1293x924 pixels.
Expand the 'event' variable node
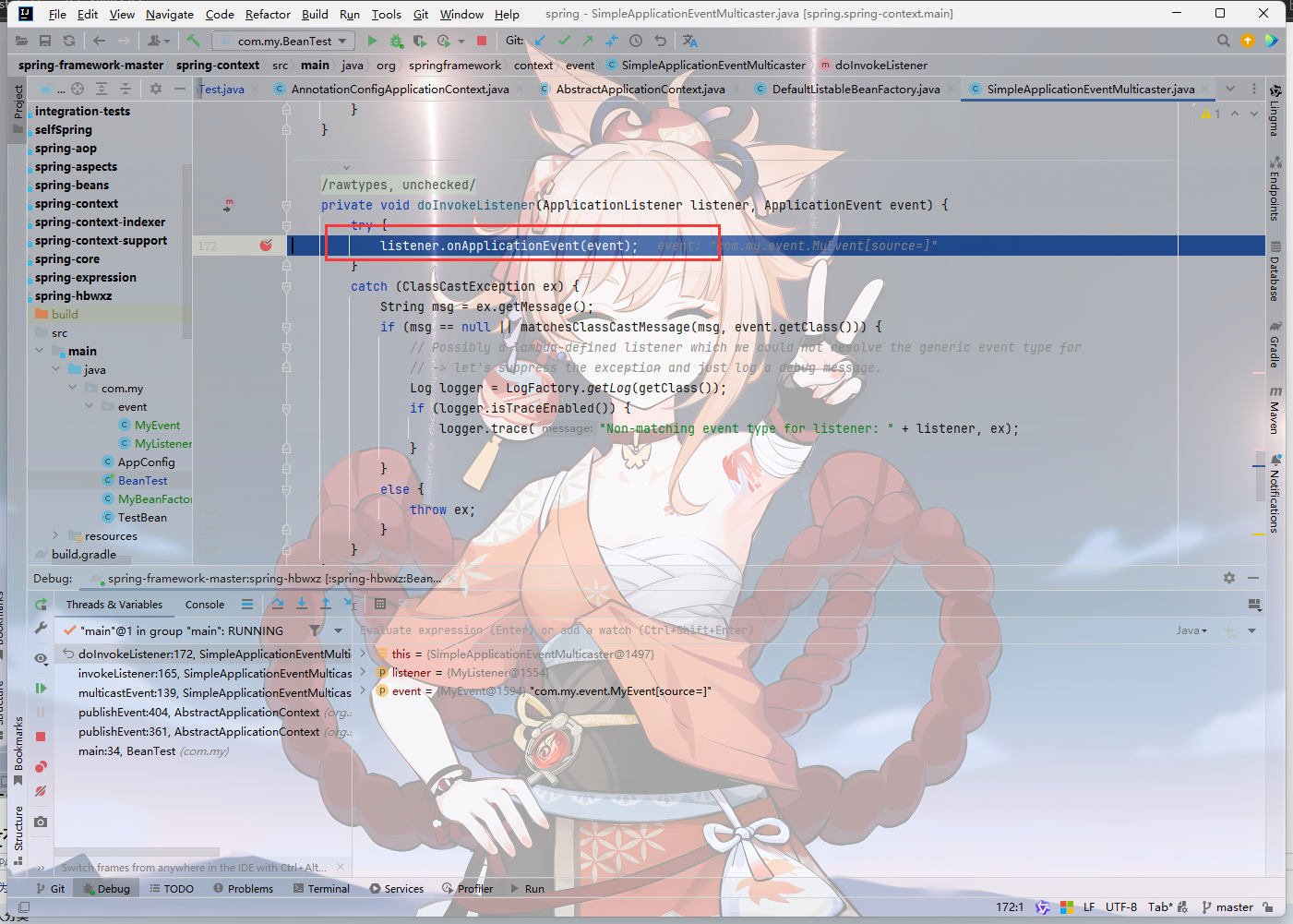pos(364,690)
